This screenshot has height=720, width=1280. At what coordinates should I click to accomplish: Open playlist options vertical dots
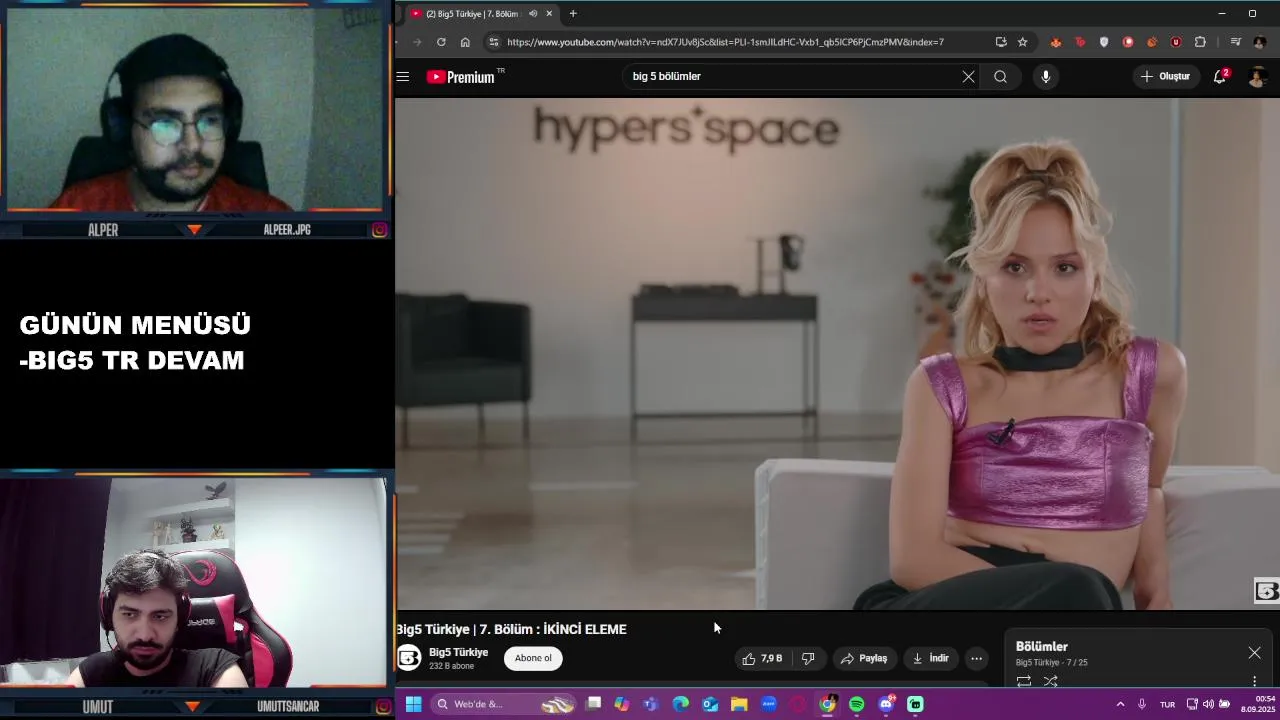(x=1254, y=681)
